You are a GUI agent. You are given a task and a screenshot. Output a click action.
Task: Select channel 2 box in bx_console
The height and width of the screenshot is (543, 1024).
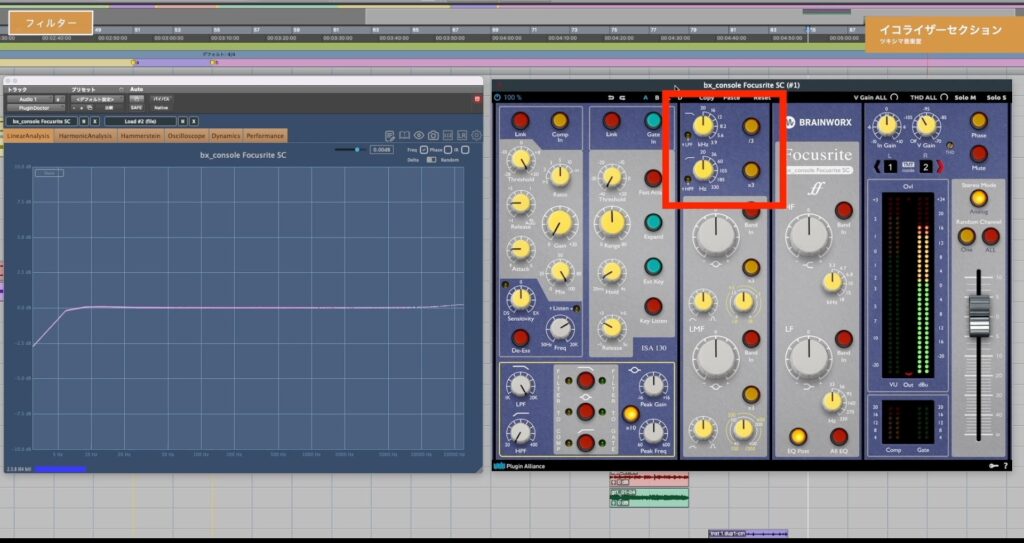[x=926, y=167]
